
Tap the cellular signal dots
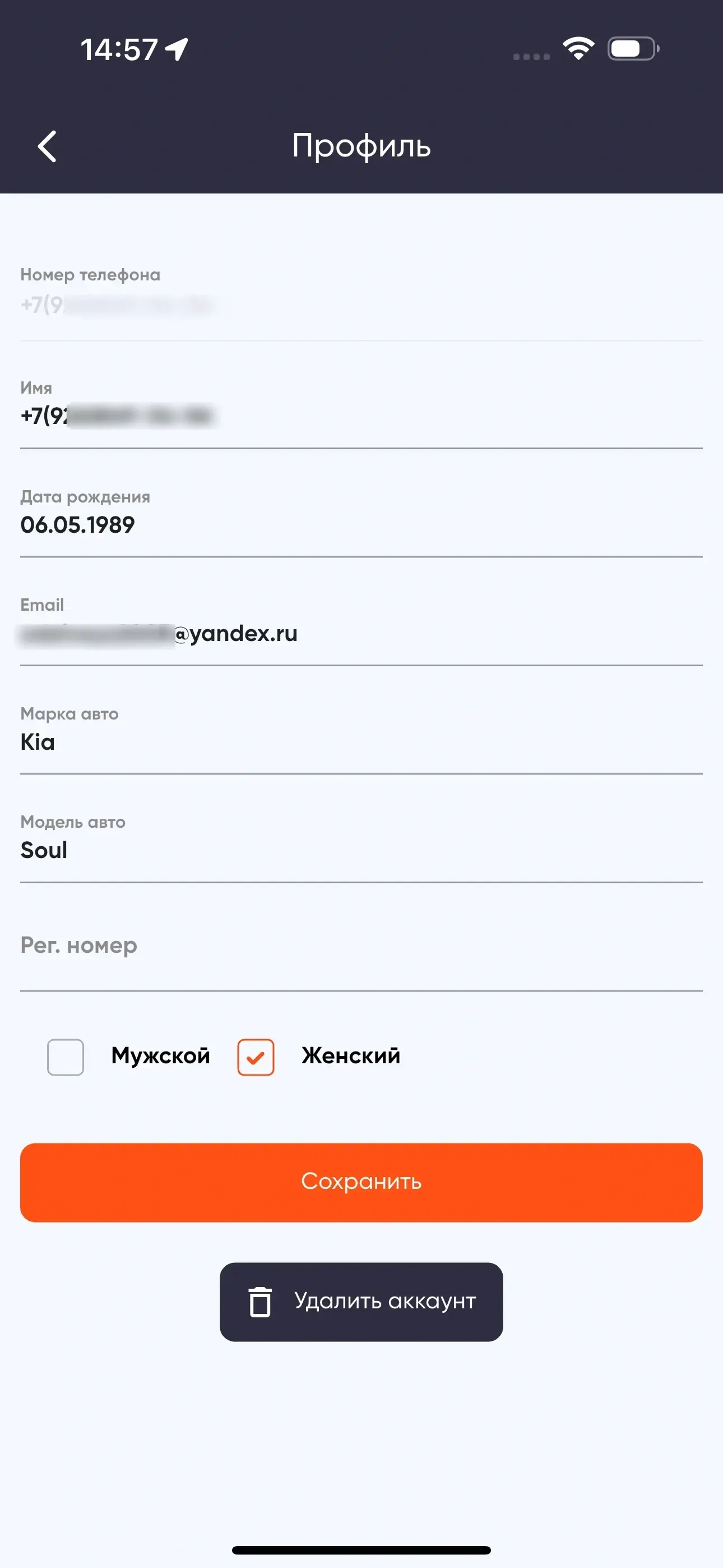coord(531,57)
